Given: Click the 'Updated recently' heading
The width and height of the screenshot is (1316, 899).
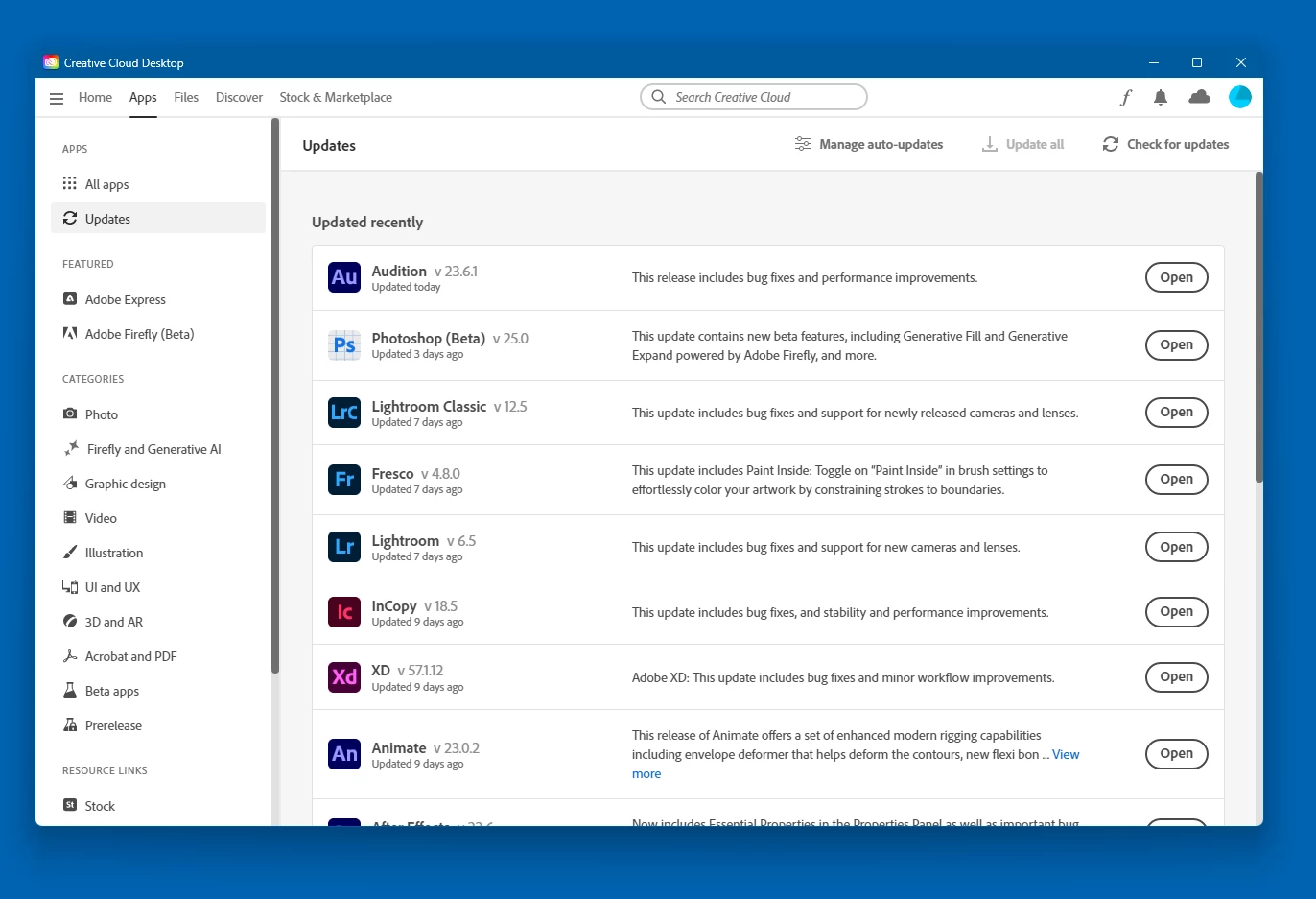Looking at the screenshot, I should point(367,223).
